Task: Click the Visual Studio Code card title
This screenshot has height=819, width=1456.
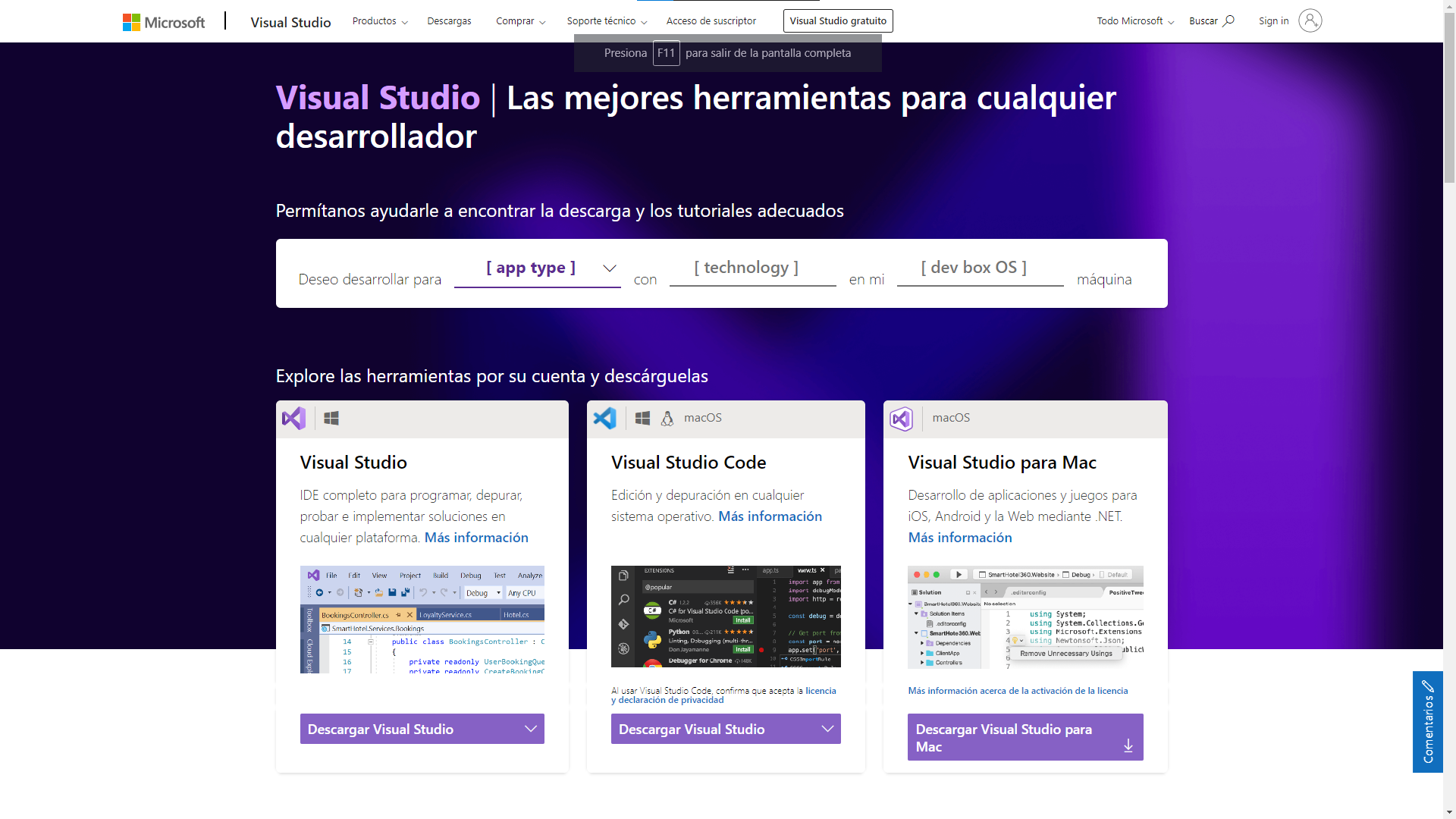Action: click(689, 463)
